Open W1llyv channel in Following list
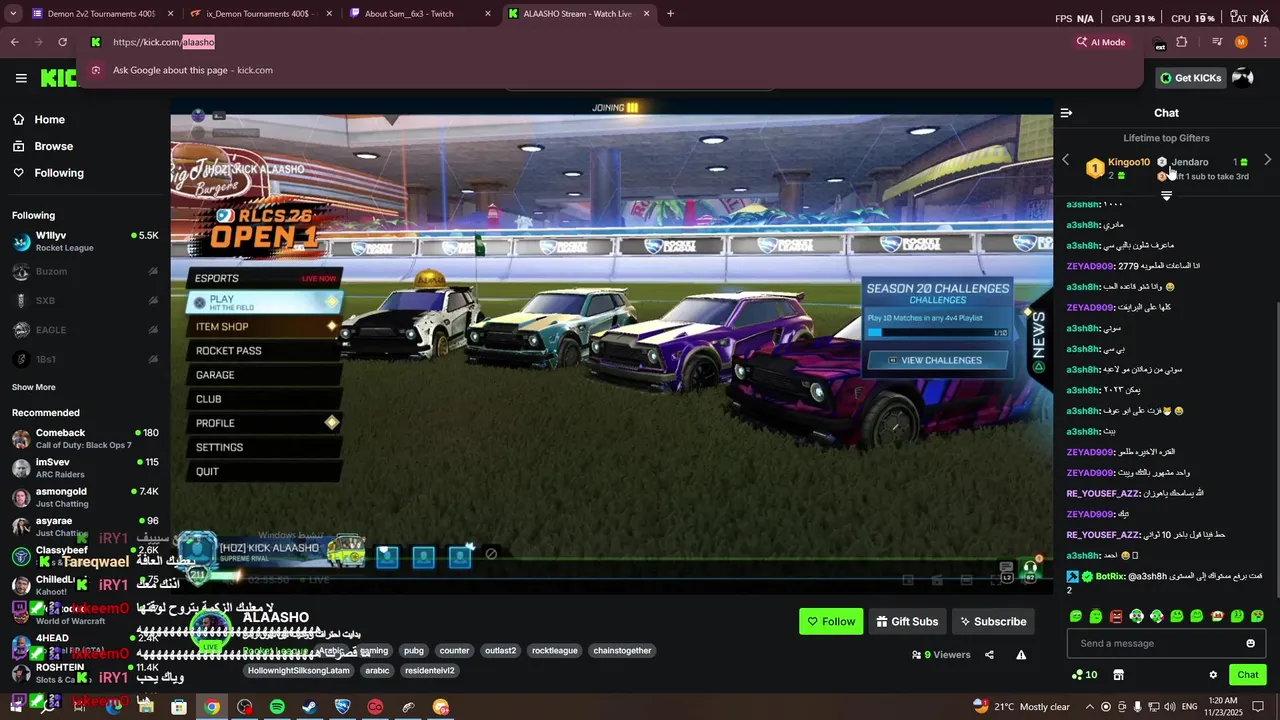Screen dimensions: 1280x720 (85, 241)
